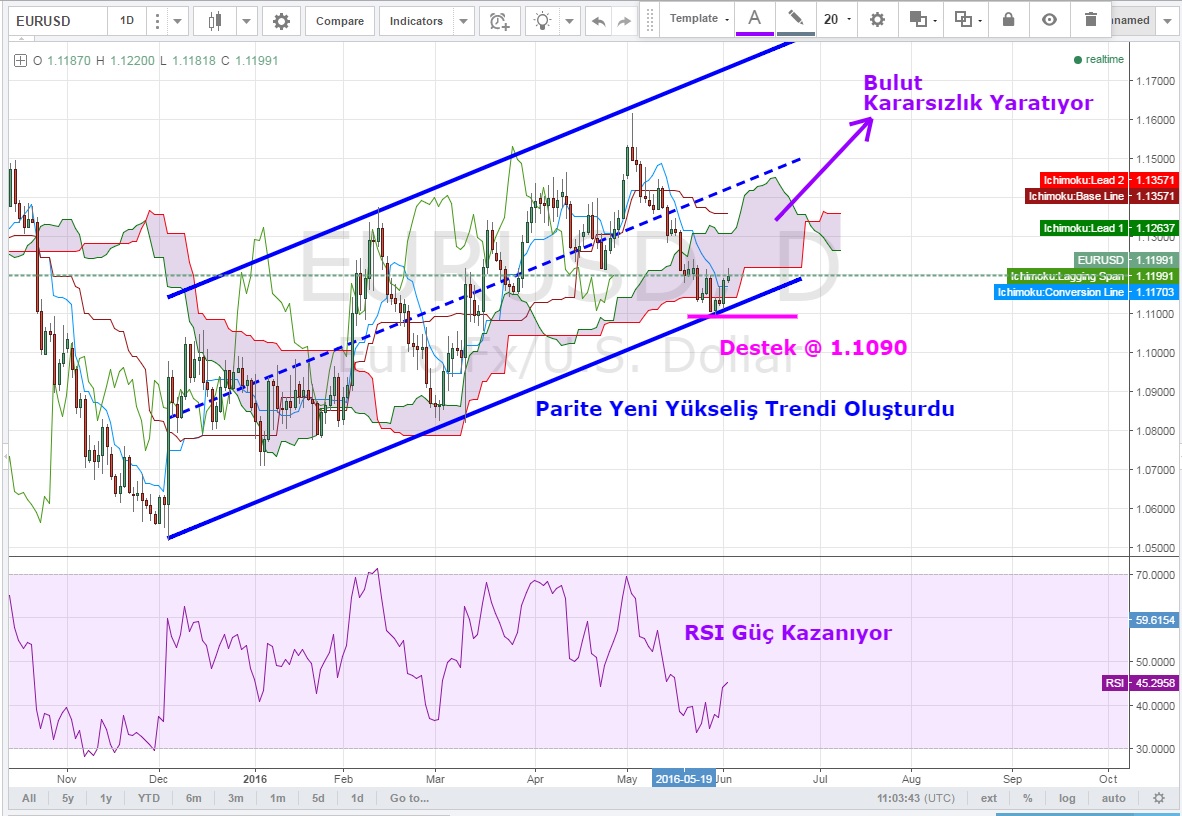The width and height of the screenshot is (1182, 816).
Task: Open drawing settings gear in floating toolbar
Action: coord(877,19)
